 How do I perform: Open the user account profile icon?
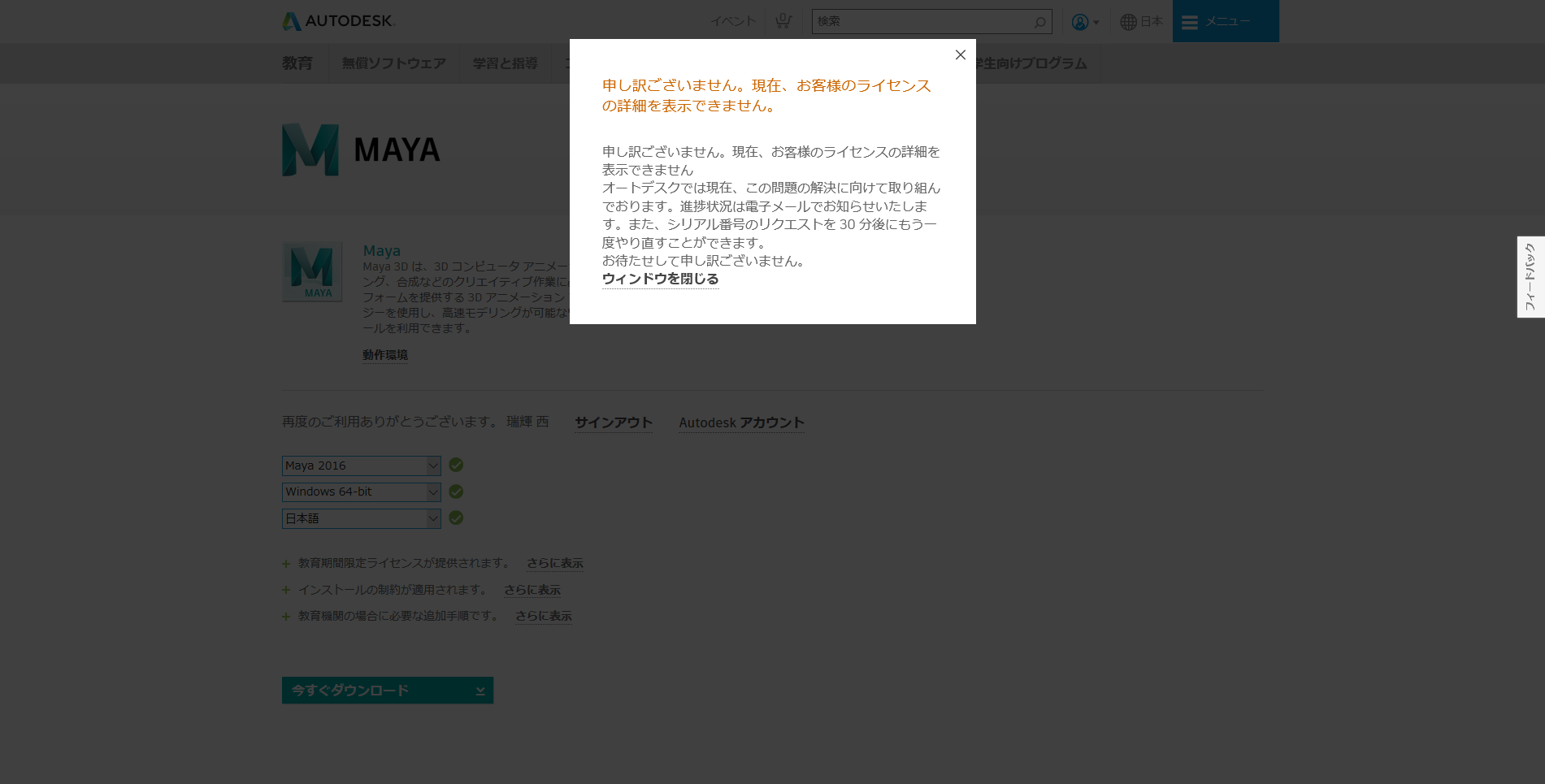tap(1079, 22)
